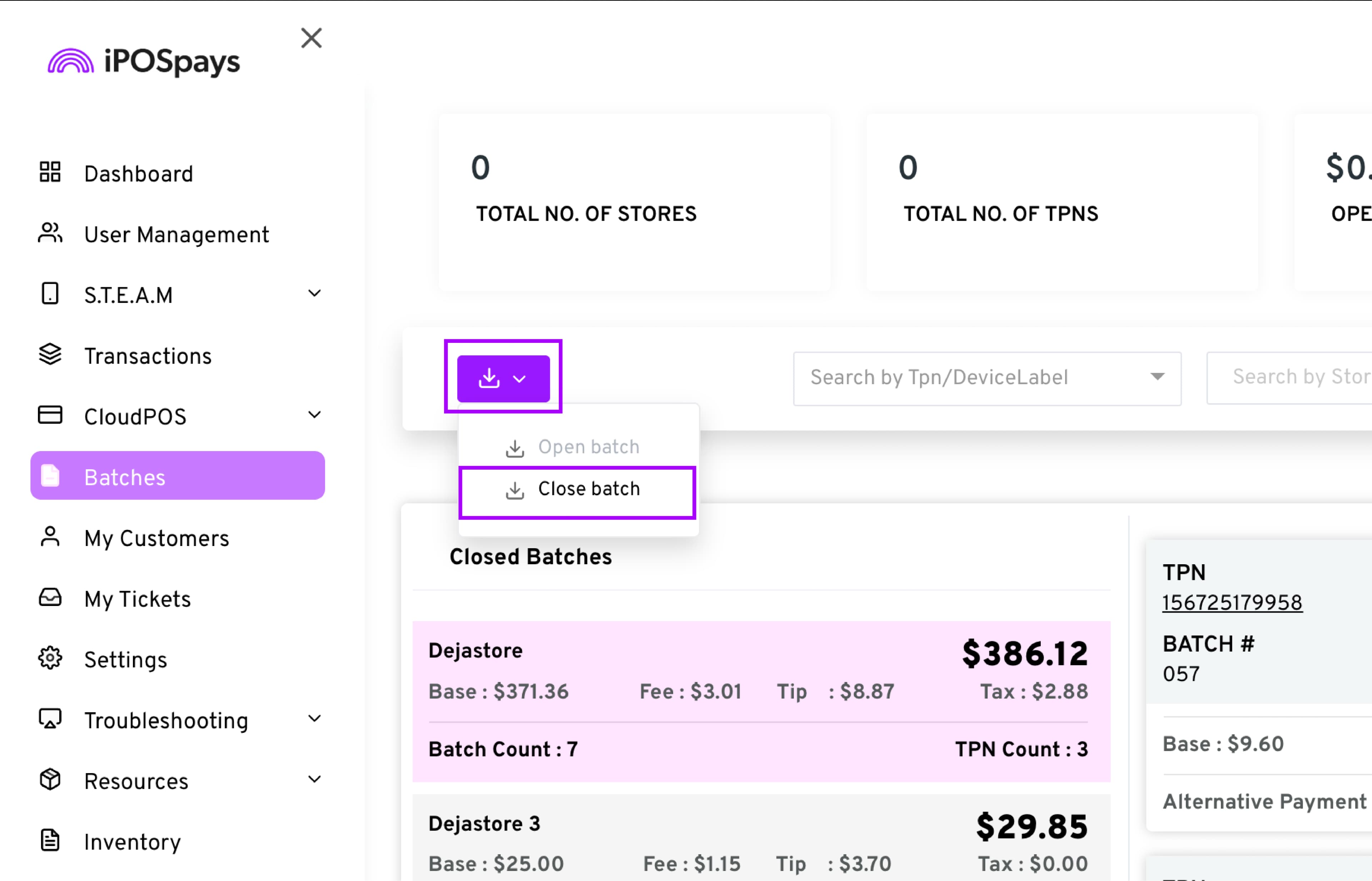Click the My Tickets inbox icon
This screenshot has width=1372, height=881.
pyautogui.click(x=50, y=597)
